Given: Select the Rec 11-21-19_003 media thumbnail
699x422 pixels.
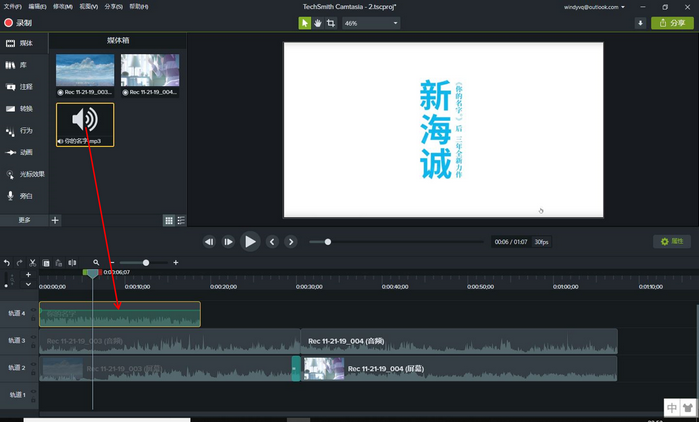Looking at the screenshot, I should (x=85, y=75).
